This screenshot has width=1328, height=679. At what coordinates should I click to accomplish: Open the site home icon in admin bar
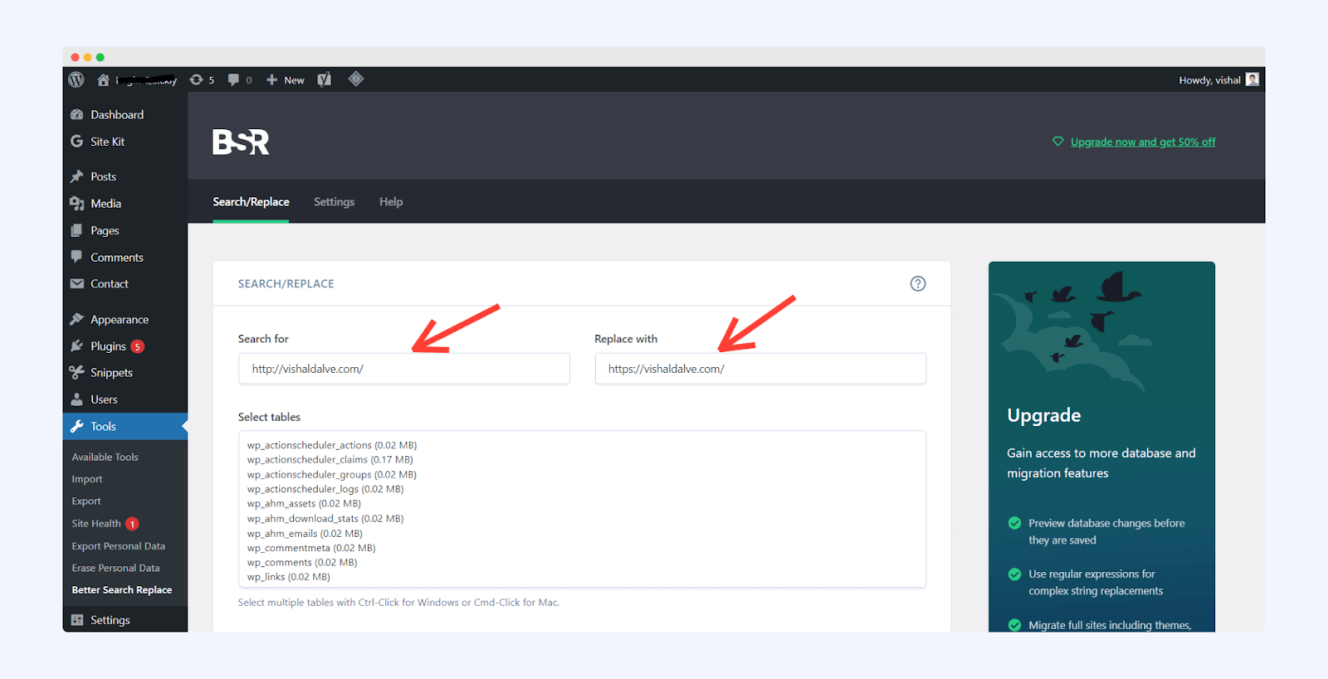point(103,80)
